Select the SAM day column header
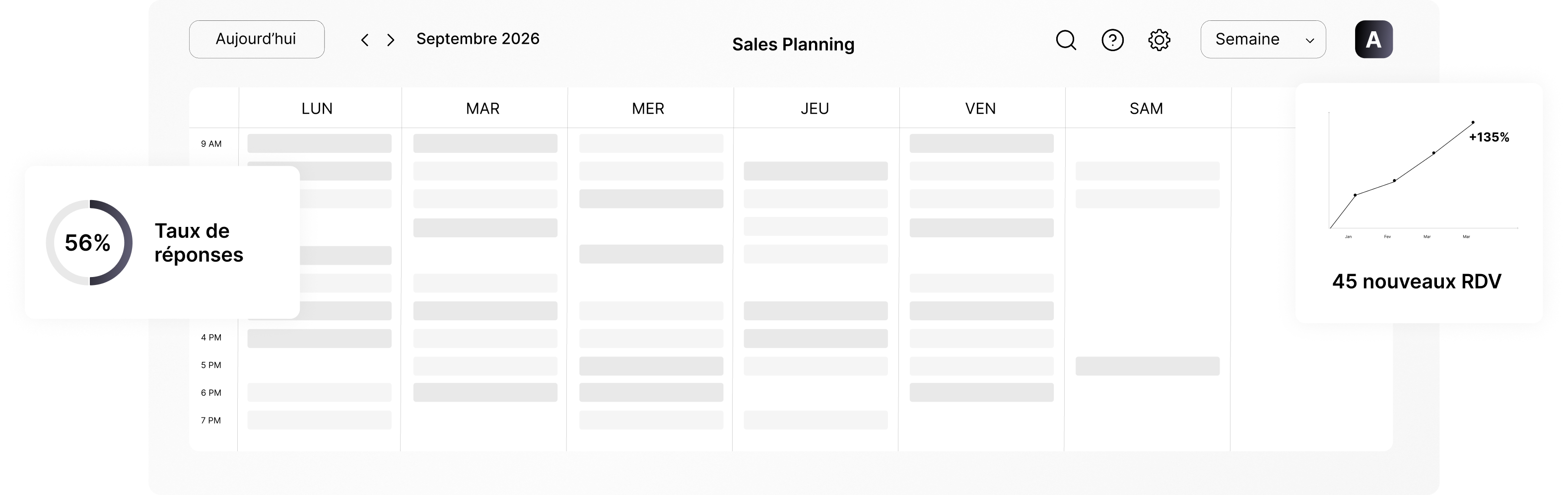 tap(1146, 108)
